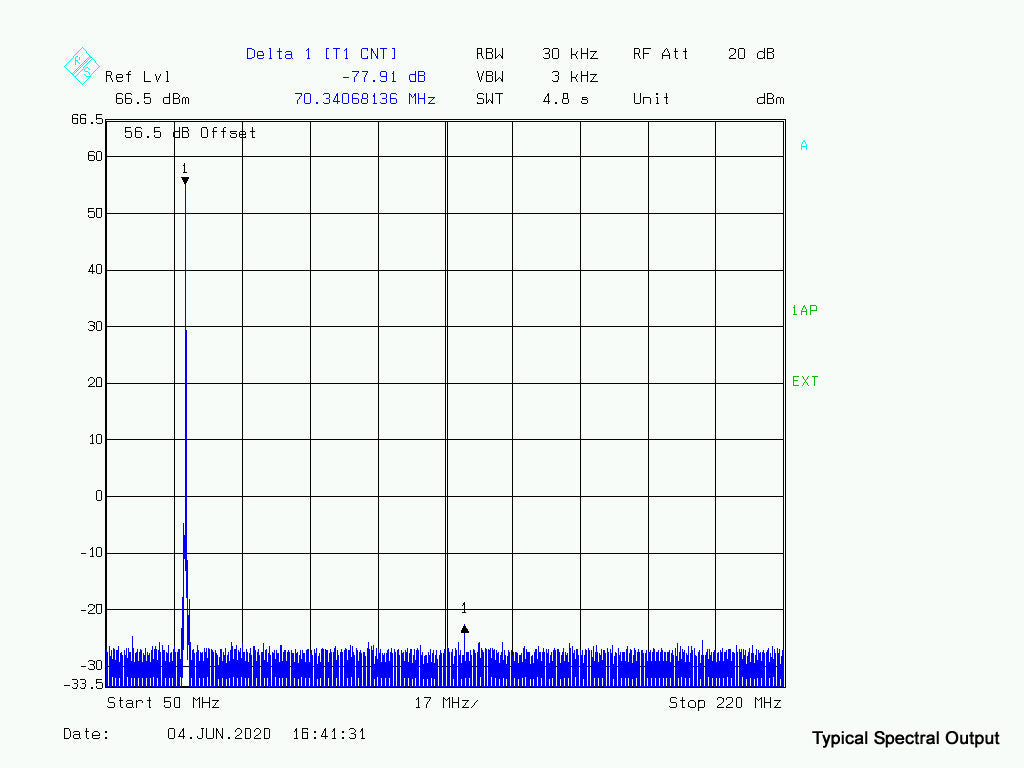The height and width of the screenshot is (768, 1024).
Task: Click the '17 MHz/' span per division label
Action: click(446, 703)
